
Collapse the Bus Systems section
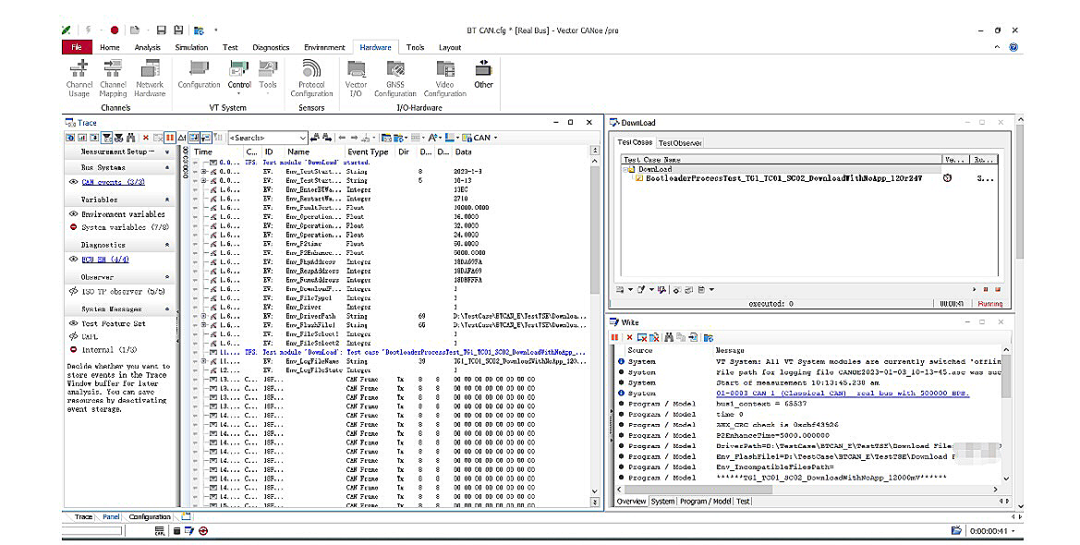pos(167,168)
